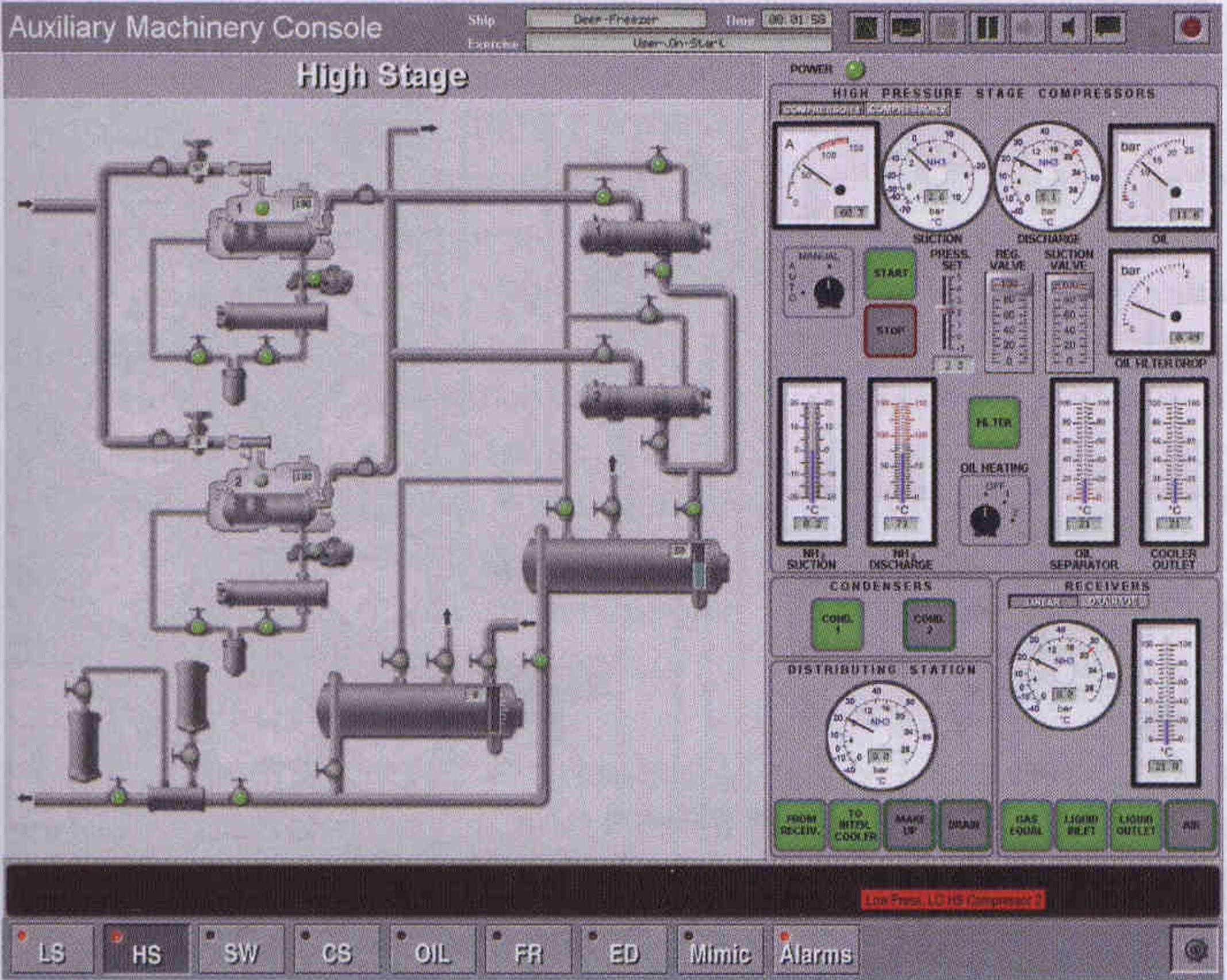Screen dimensions: 1227x980
Task: Toggle the GAS EQUAL receiver valve
Action: 1026,826
